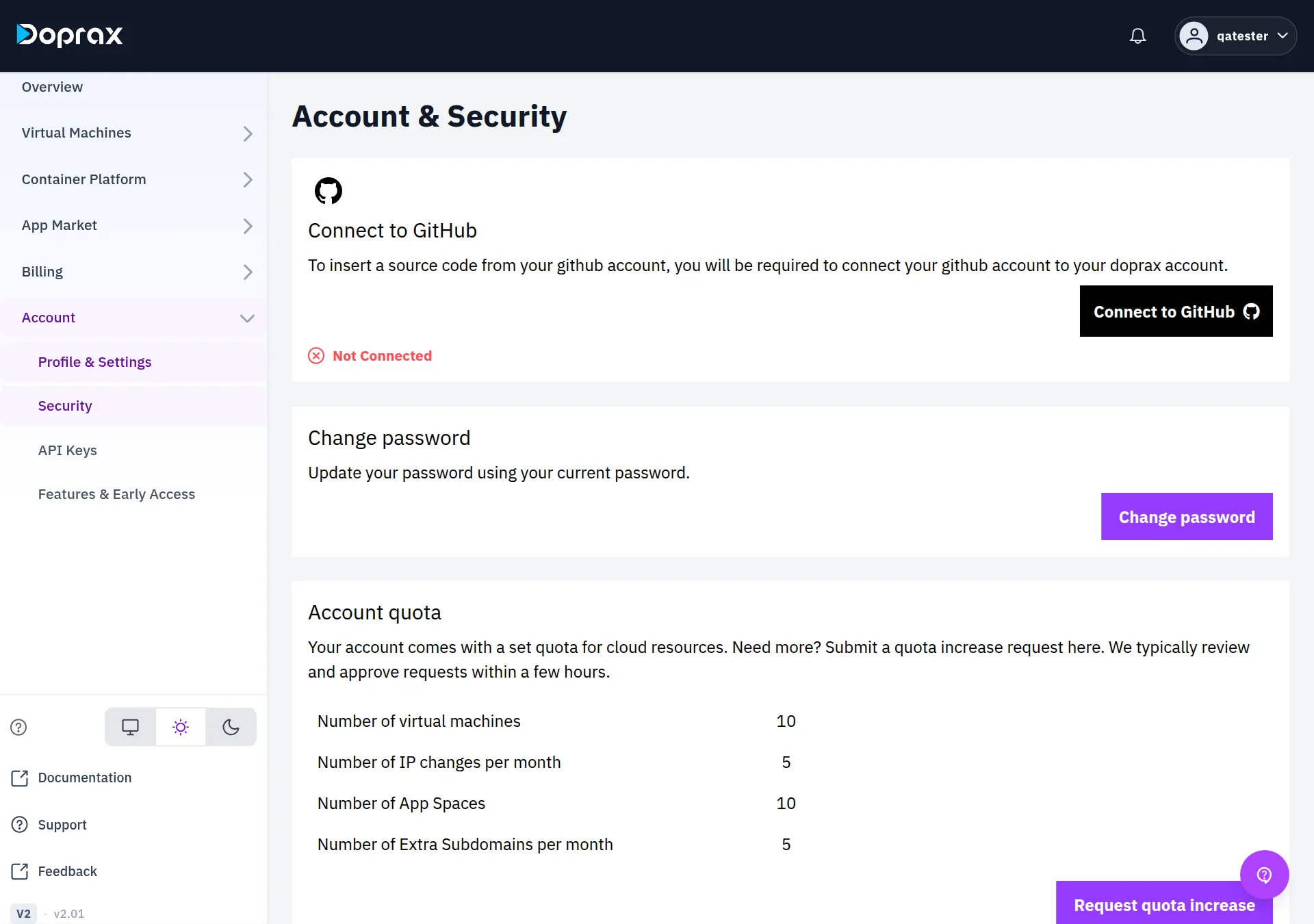This screenshot has height=924, width=1314.
Task: Click the Not Connected status icon
Action: pyautogui.click(x=316, y=356)
